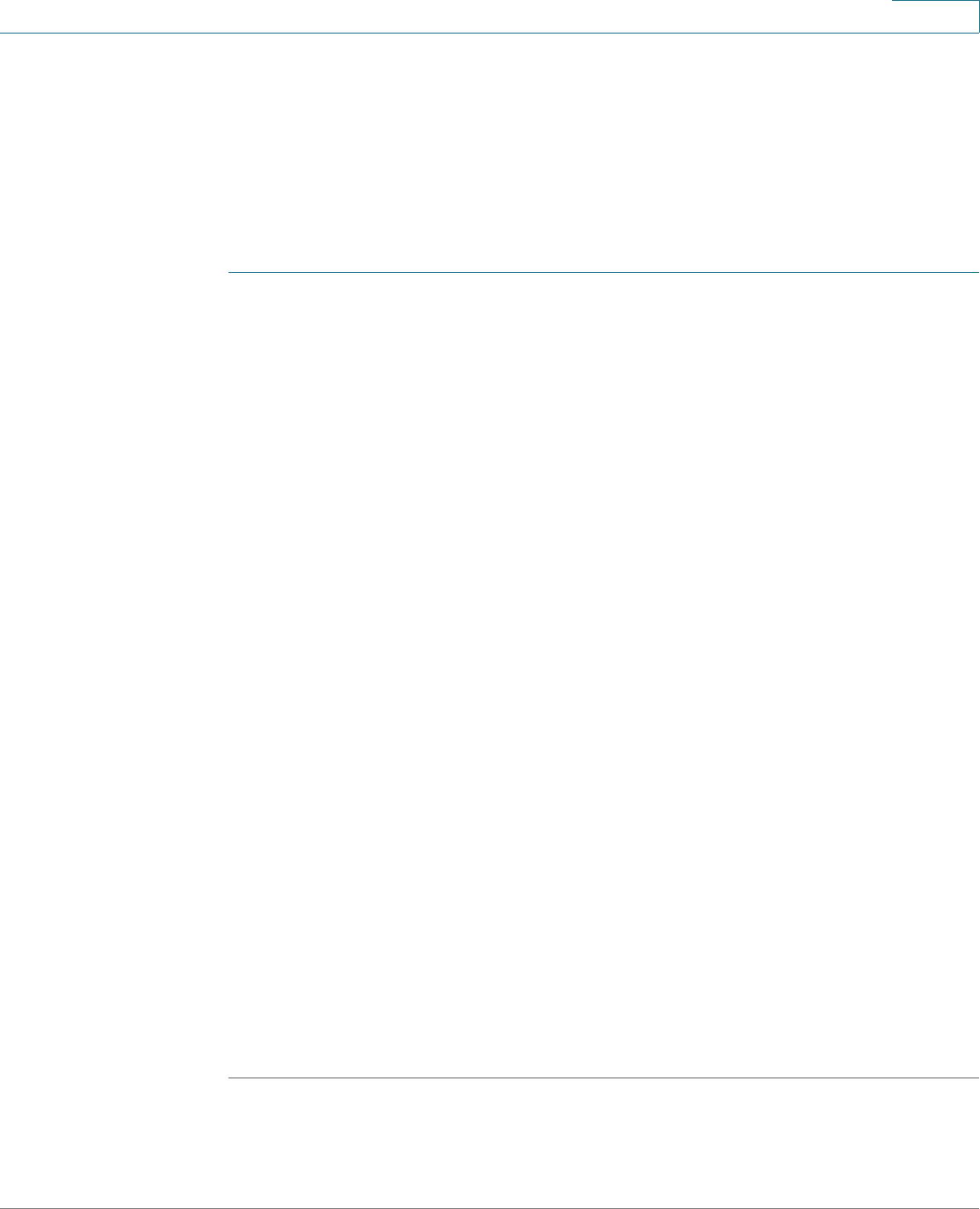This screenshot has height=1209, width=980.
Task: Click the blank content area between the rules
Action: [603, 675]
